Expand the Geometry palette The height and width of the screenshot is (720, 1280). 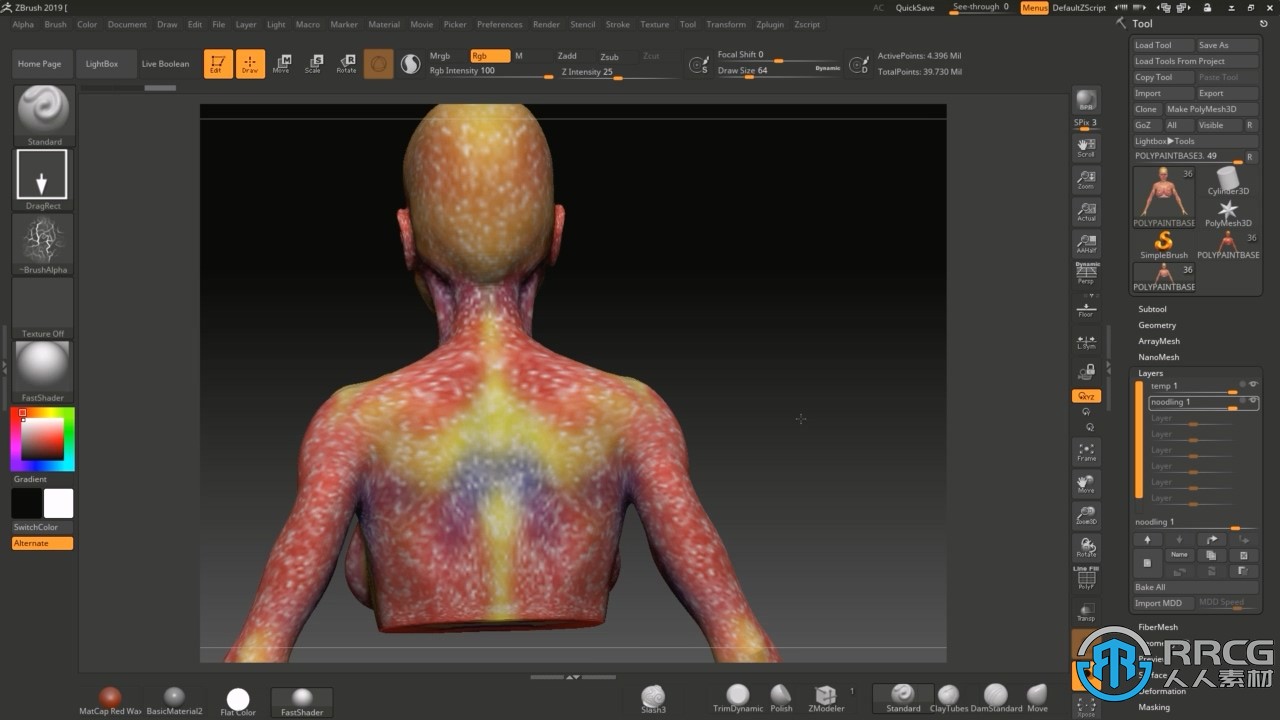[1157, 325]
